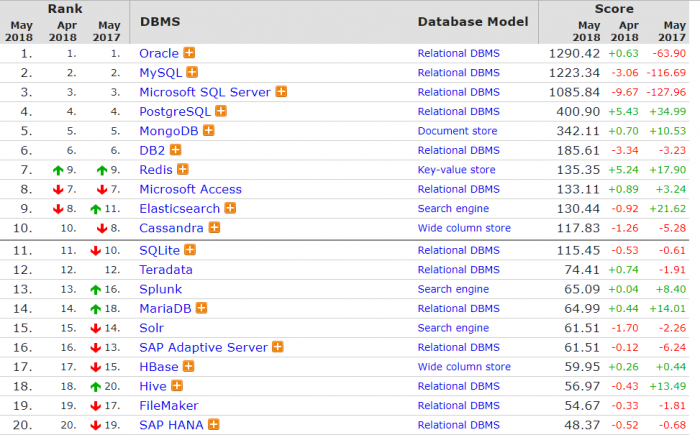The width and height of the screenshot is (700, 435).
Task: Click the plus icon beside HBase
Action: click(x=189, y=366)
